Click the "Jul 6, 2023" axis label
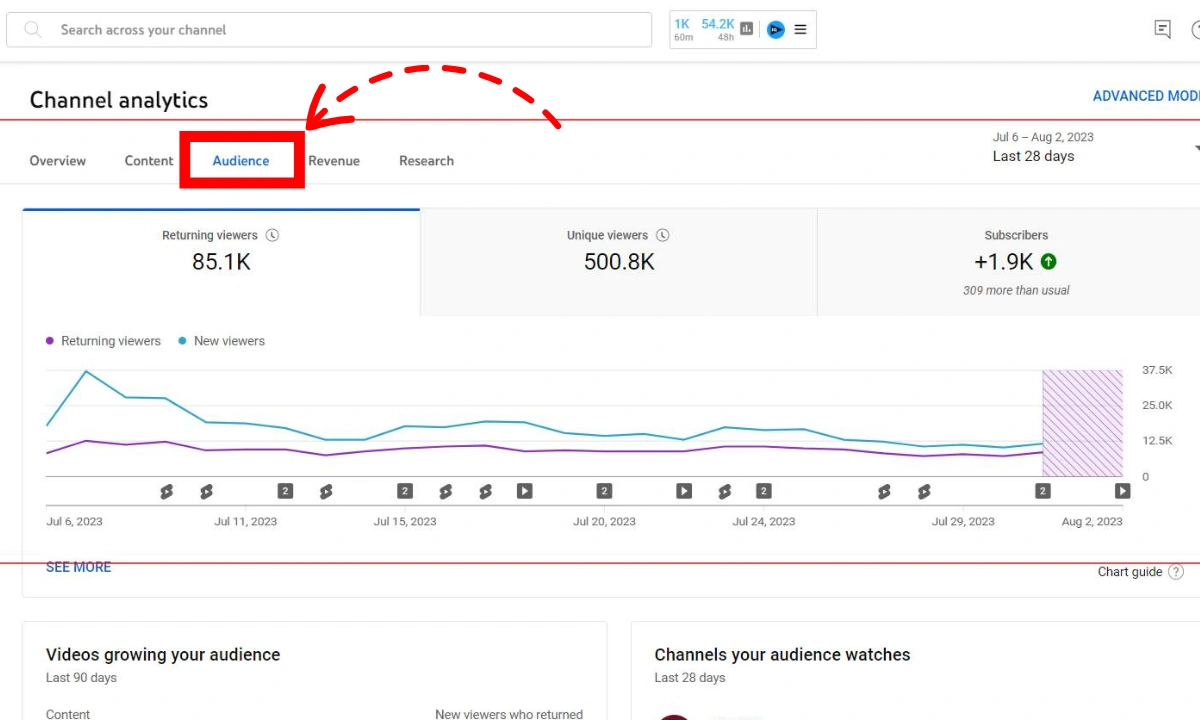 74,522
